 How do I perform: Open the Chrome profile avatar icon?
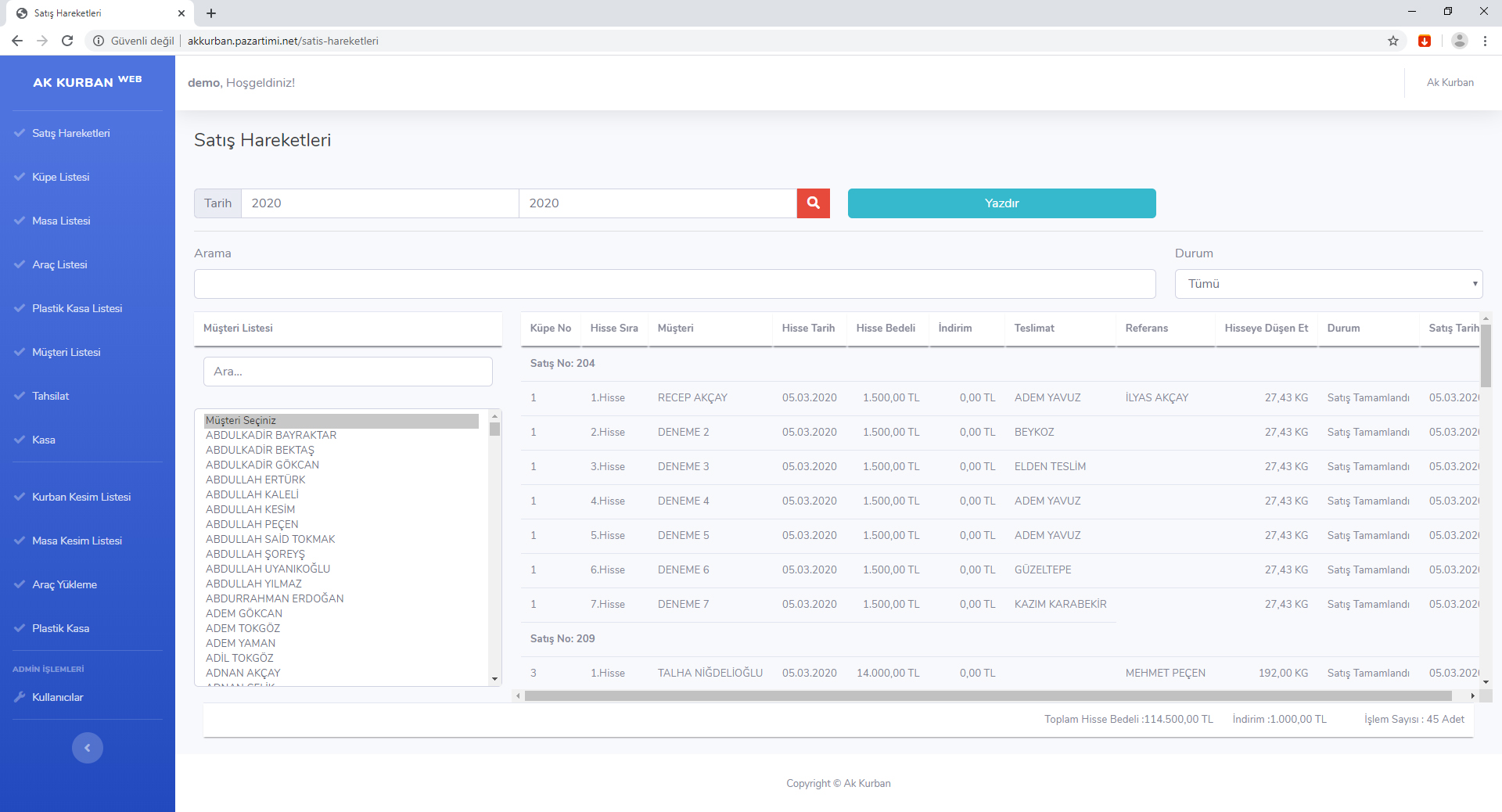click(x=1459, y=41)
